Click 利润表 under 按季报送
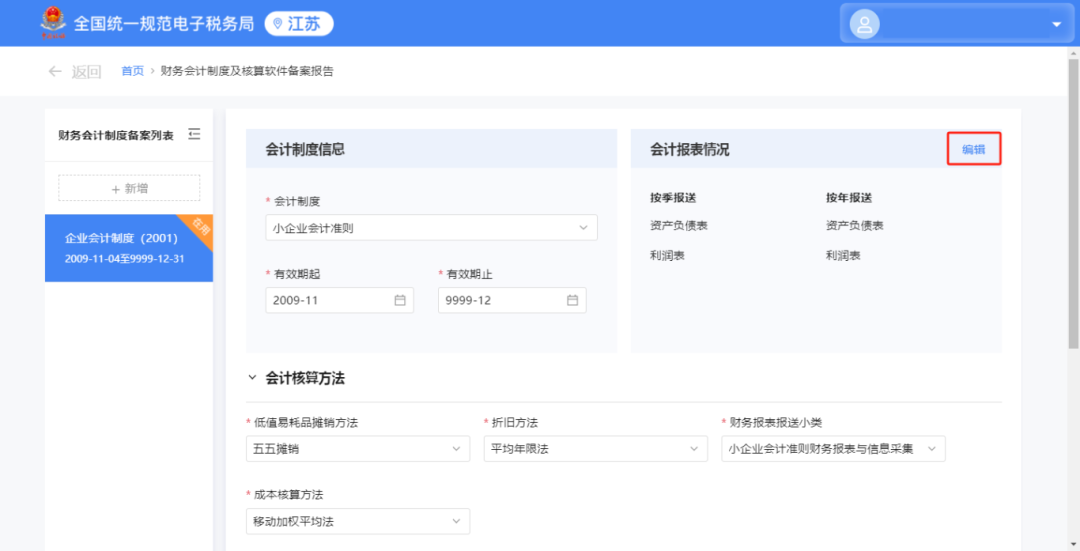This screenshot has width=1080, height=551. click(667, 256)
